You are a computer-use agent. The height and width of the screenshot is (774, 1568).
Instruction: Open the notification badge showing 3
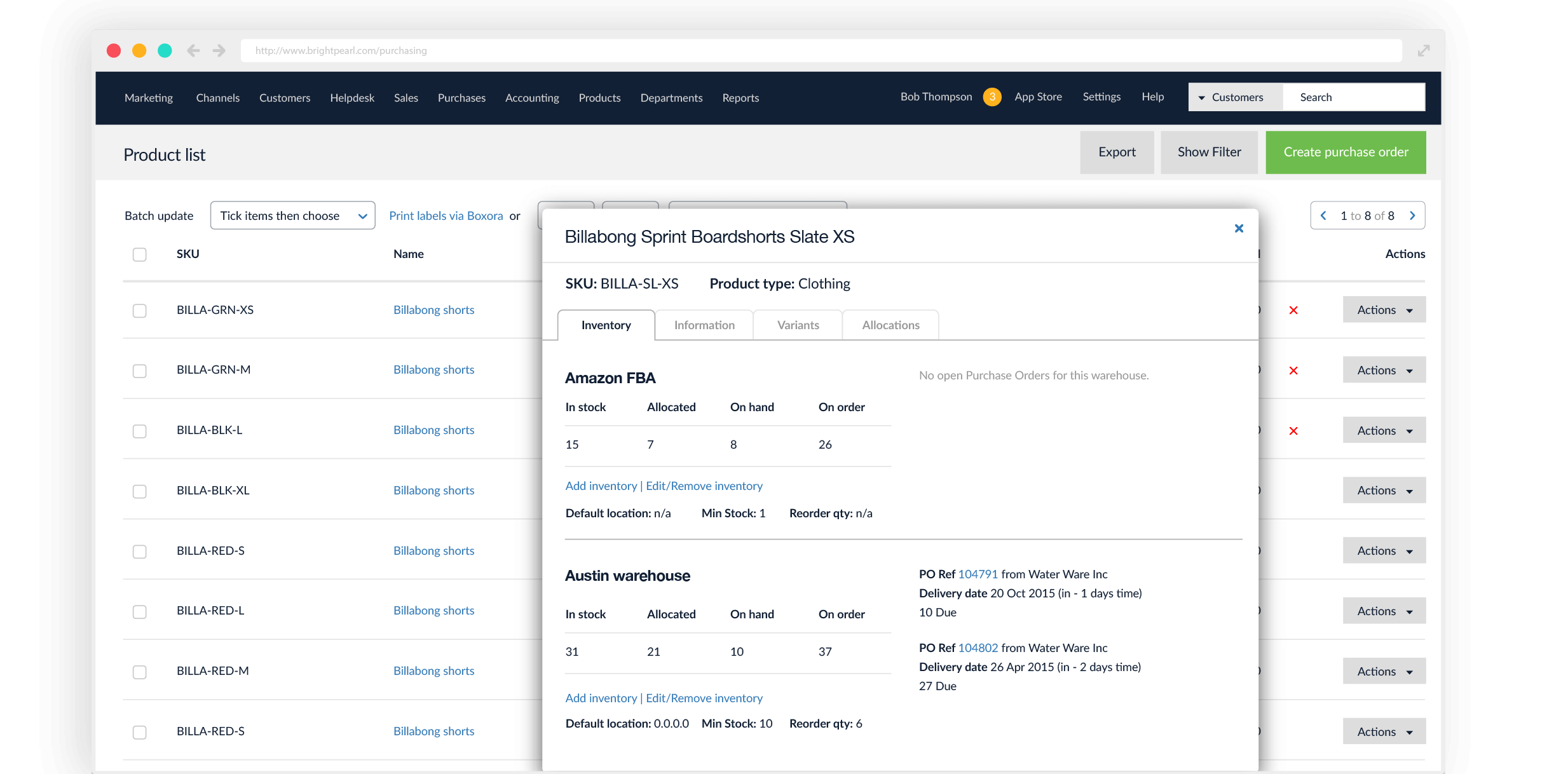(x=992, y=97)
